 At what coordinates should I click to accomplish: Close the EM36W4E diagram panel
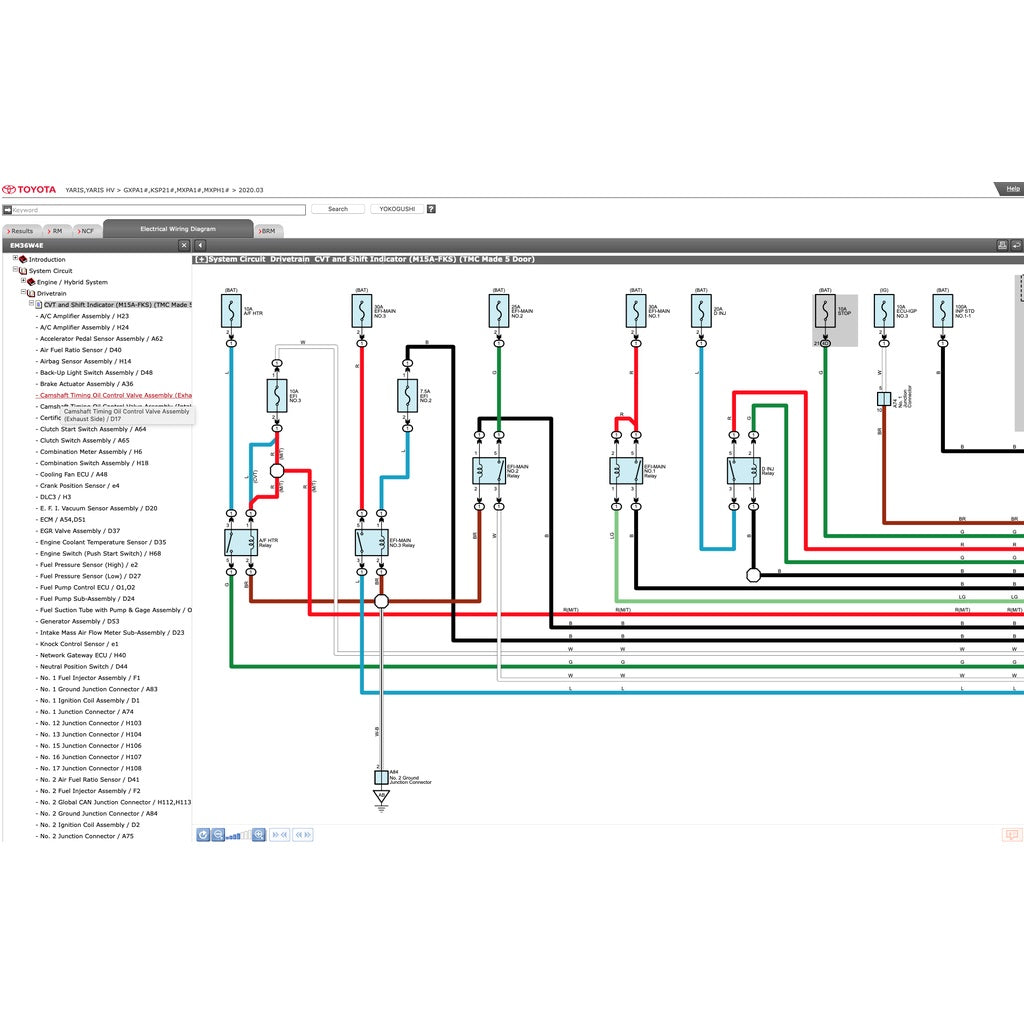click(x=184, y=244)
